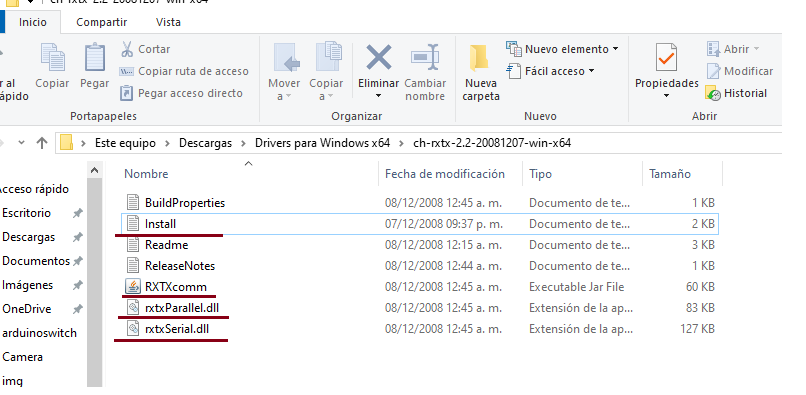Click the Readme document icon
This screenshot has height=395, width=806.
[133, 245]
